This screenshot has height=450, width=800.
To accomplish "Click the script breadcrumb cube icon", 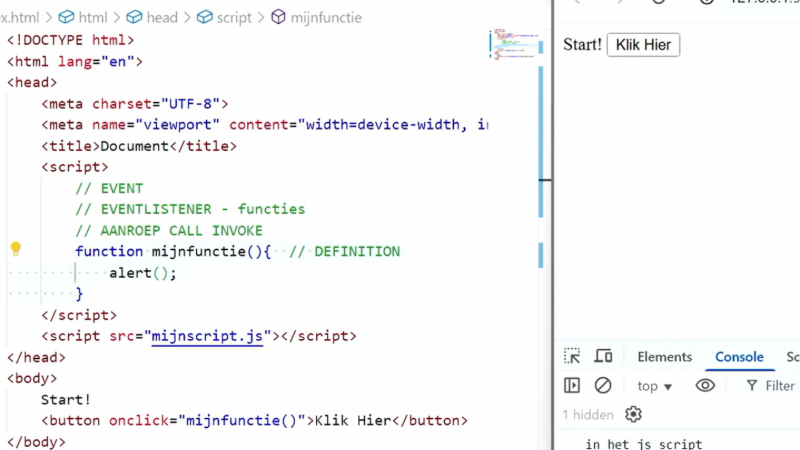I will click(205, 17).
